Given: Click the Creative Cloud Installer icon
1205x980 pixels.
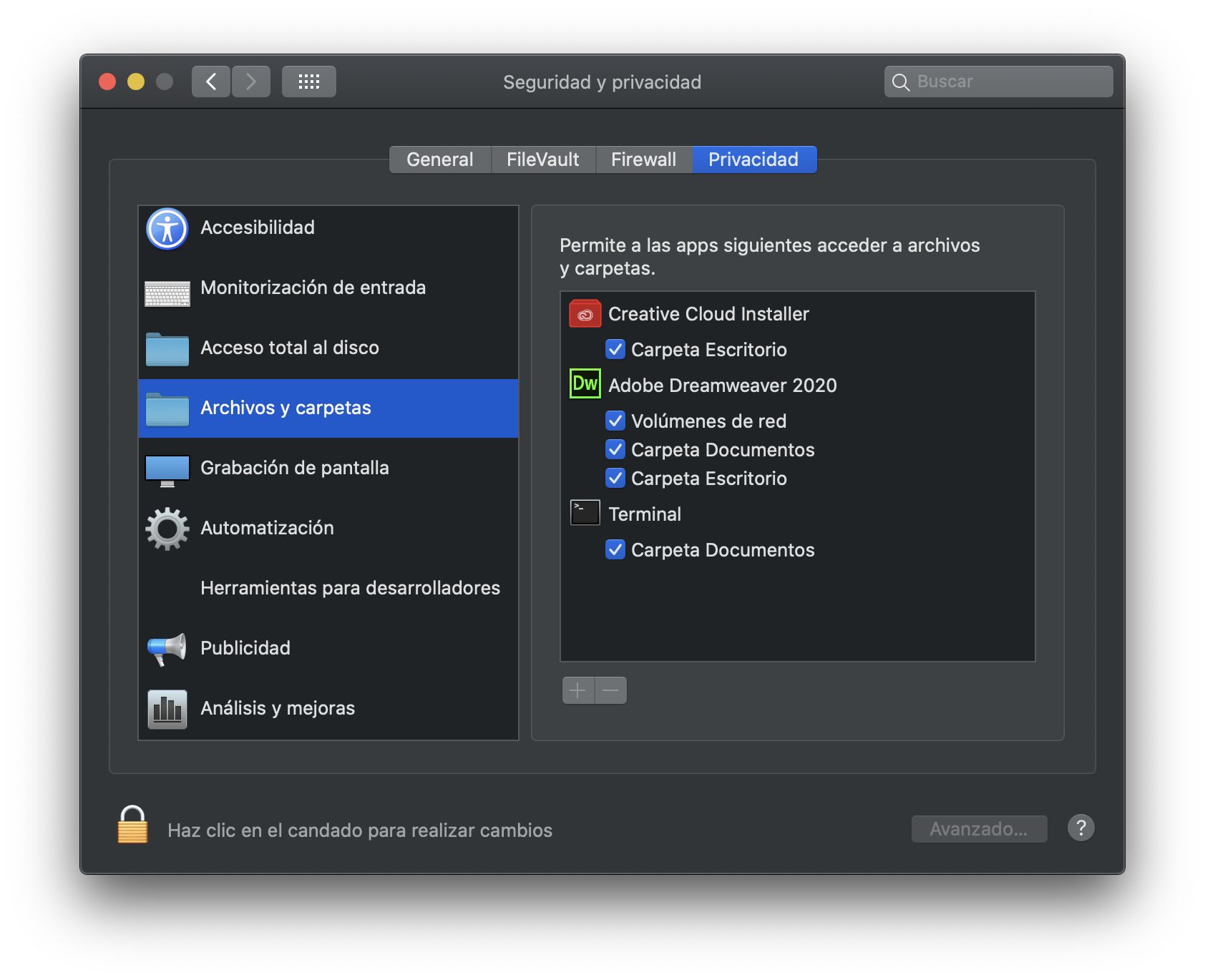Looking at the screenshot, I should tap(585, 313).
